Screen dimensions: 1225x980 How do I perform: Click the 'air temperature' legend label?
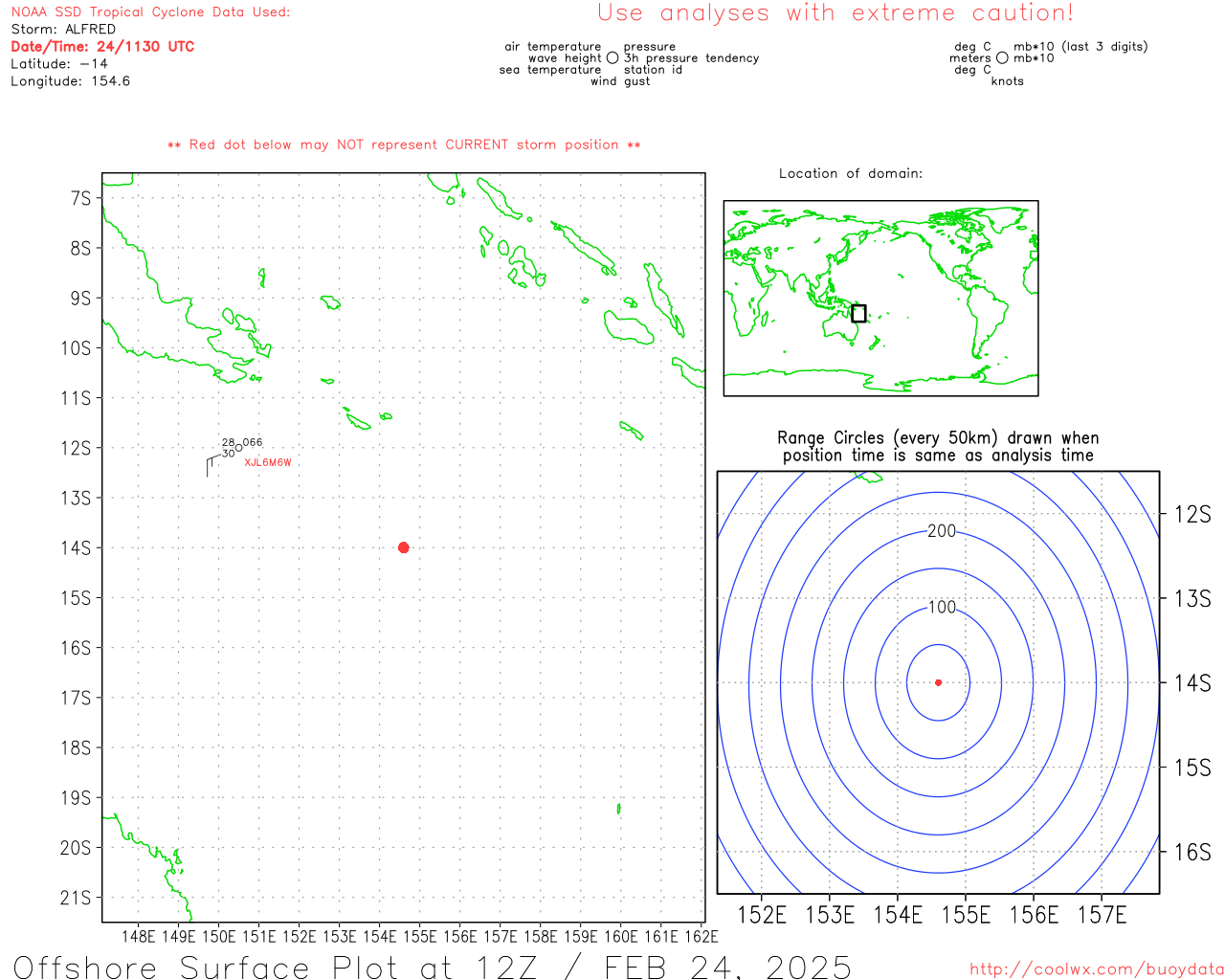point(553,47)
